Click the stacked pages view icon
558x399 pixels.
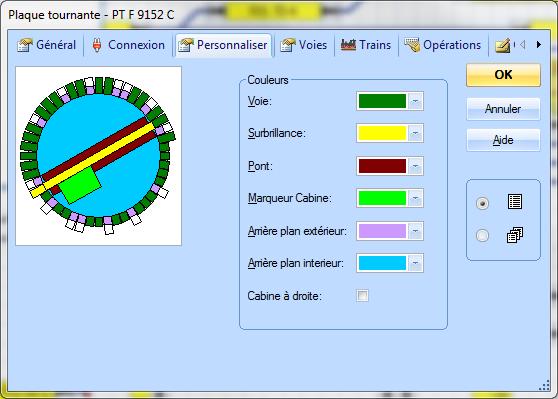click(515, 235)
